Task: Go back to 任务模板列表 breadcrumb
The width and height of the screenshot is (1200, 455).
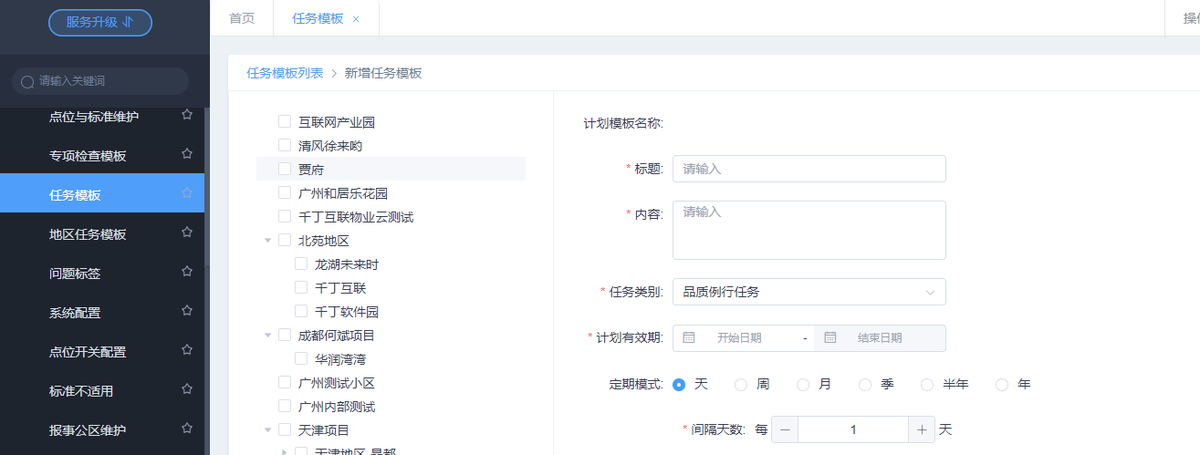Action: tap(285, 73)
